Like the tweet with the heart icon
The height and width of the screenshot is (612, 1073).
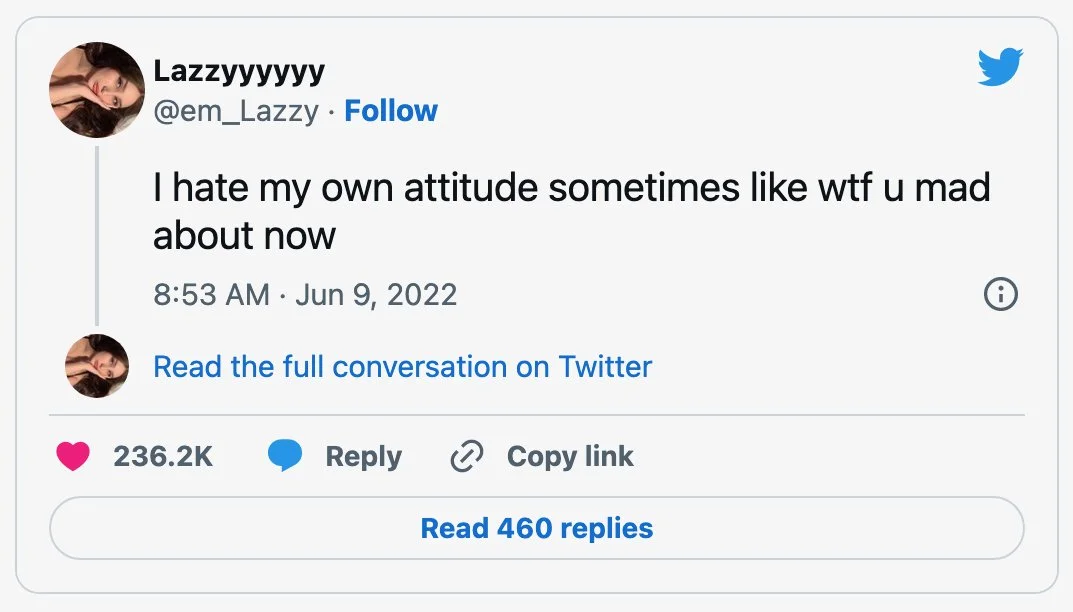coord(73,457)
